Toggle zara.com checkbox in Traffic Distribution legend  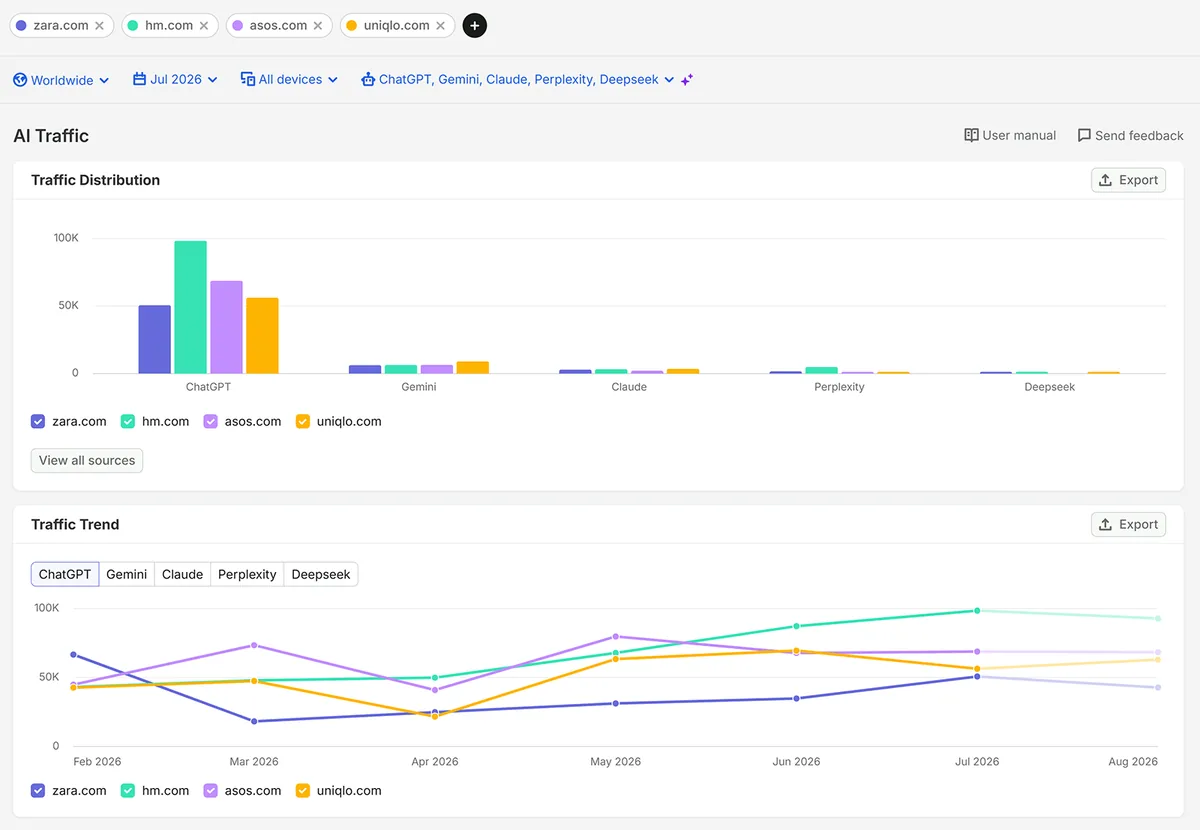tap(38, 422)
